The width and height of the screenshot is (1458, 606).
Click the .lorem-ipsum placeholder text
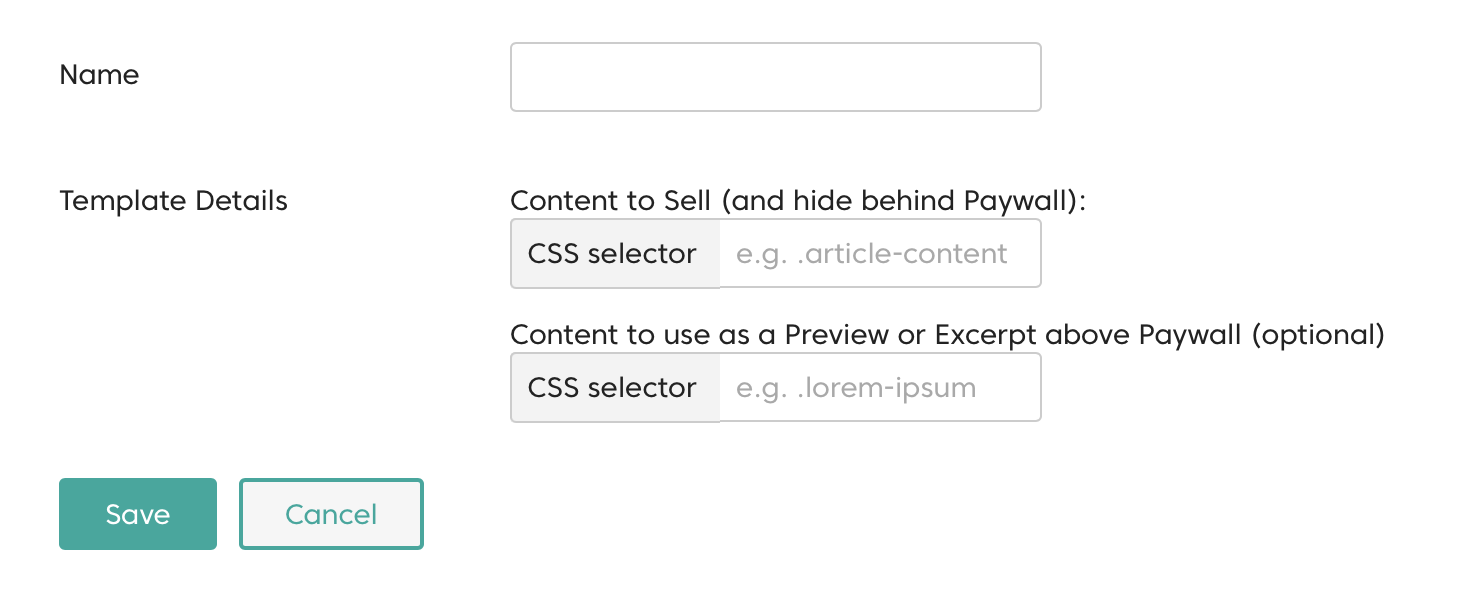pos(856,388)
